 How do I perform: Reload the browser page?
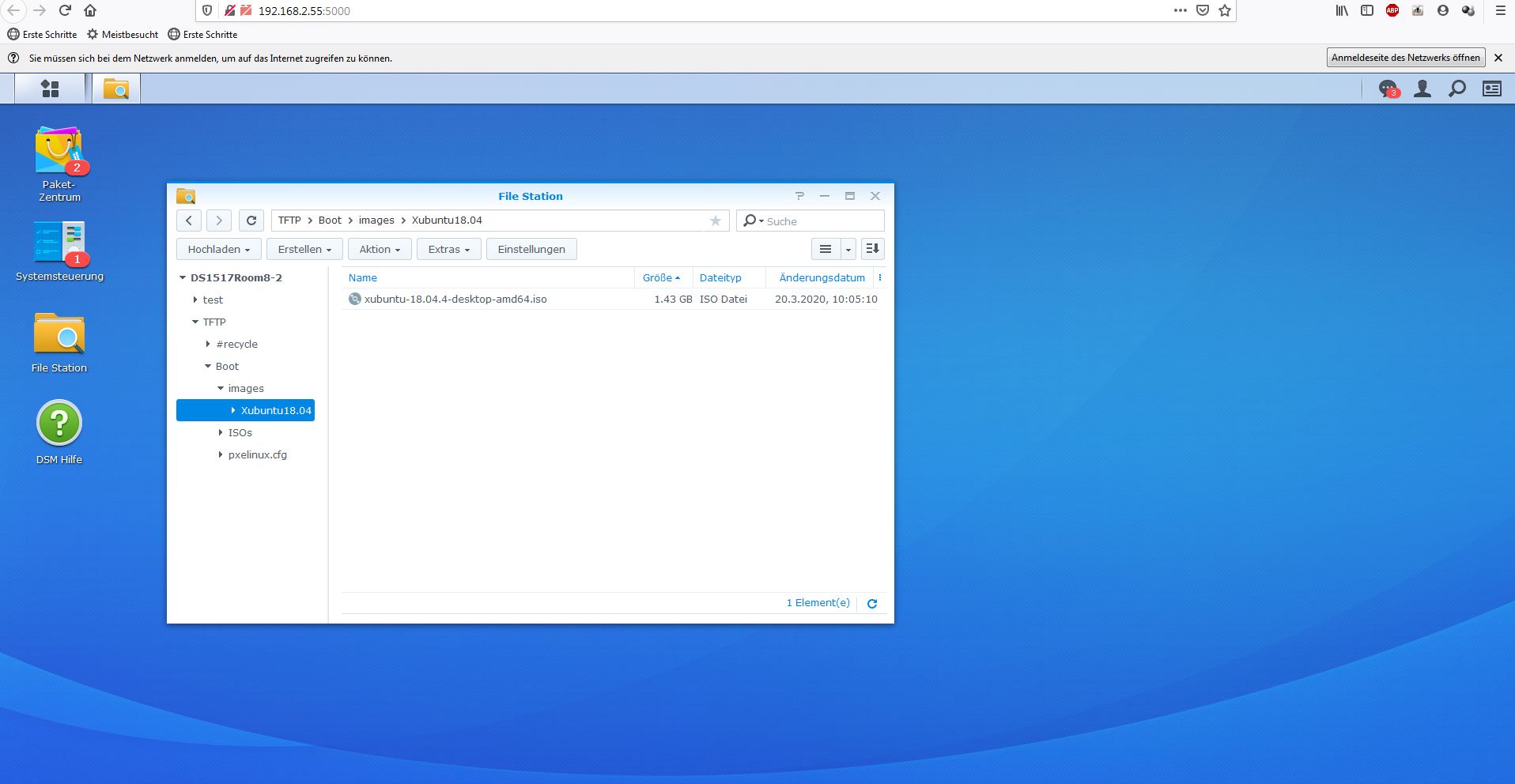click(x=65, y=10)
